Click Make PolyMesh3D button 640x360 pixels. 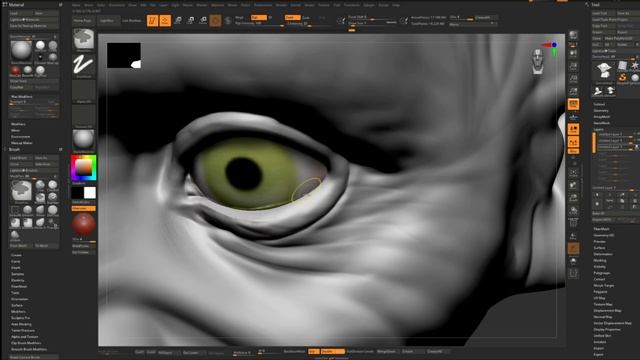click(x=621, y=38)
